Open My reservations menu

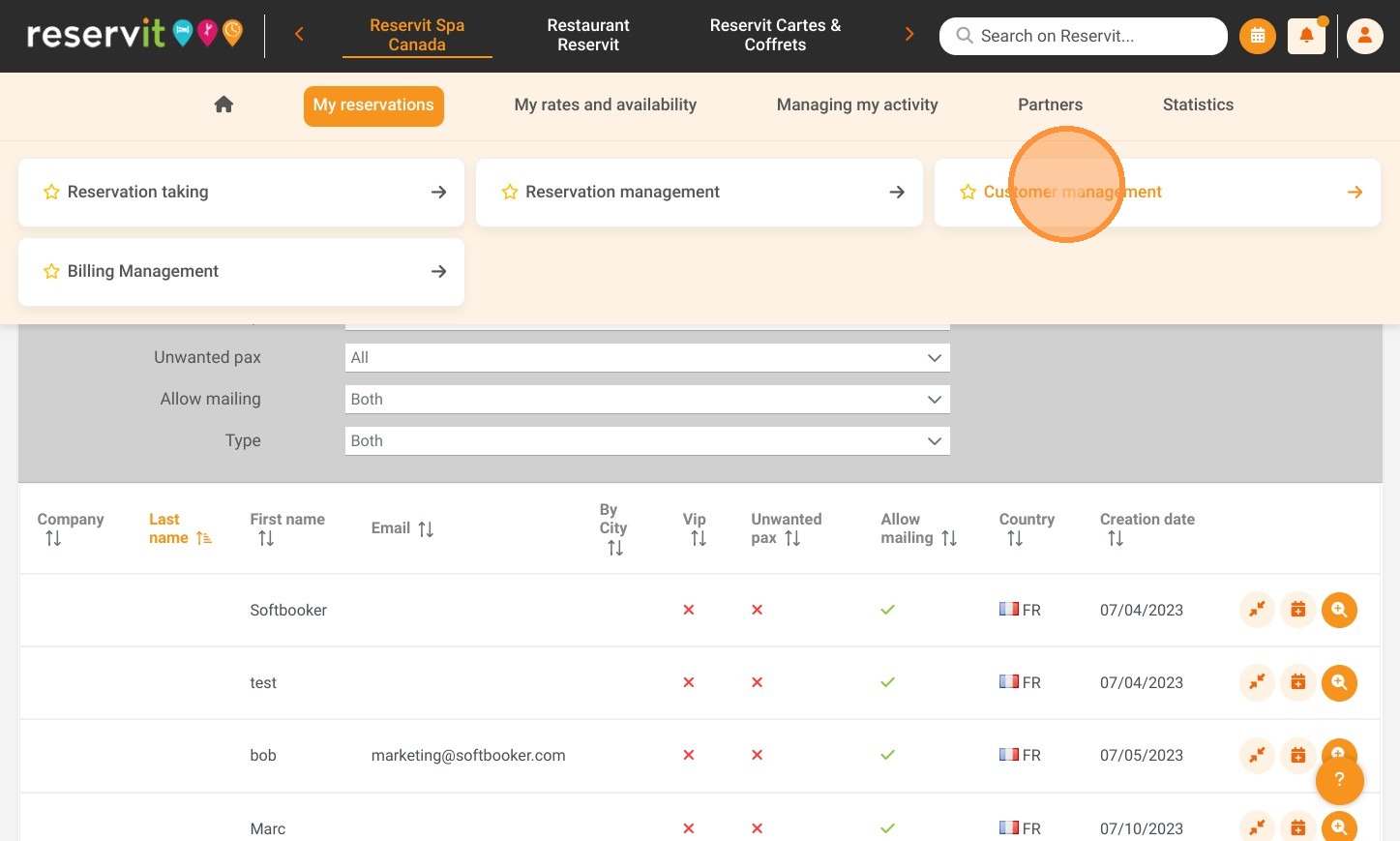373,105
